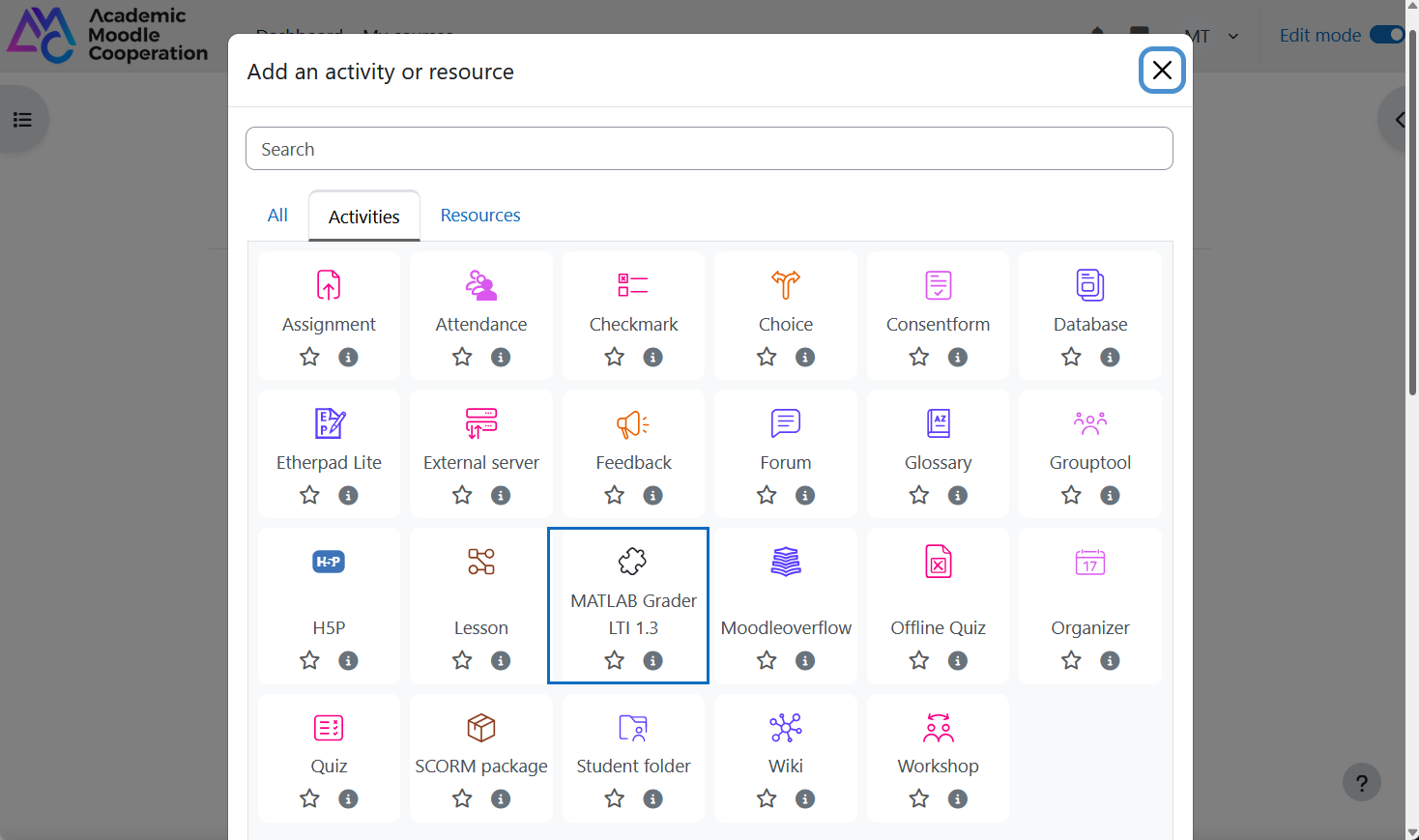Choose the Quiz activity icon
This screenshot has width=1419, height=840.
329,728
